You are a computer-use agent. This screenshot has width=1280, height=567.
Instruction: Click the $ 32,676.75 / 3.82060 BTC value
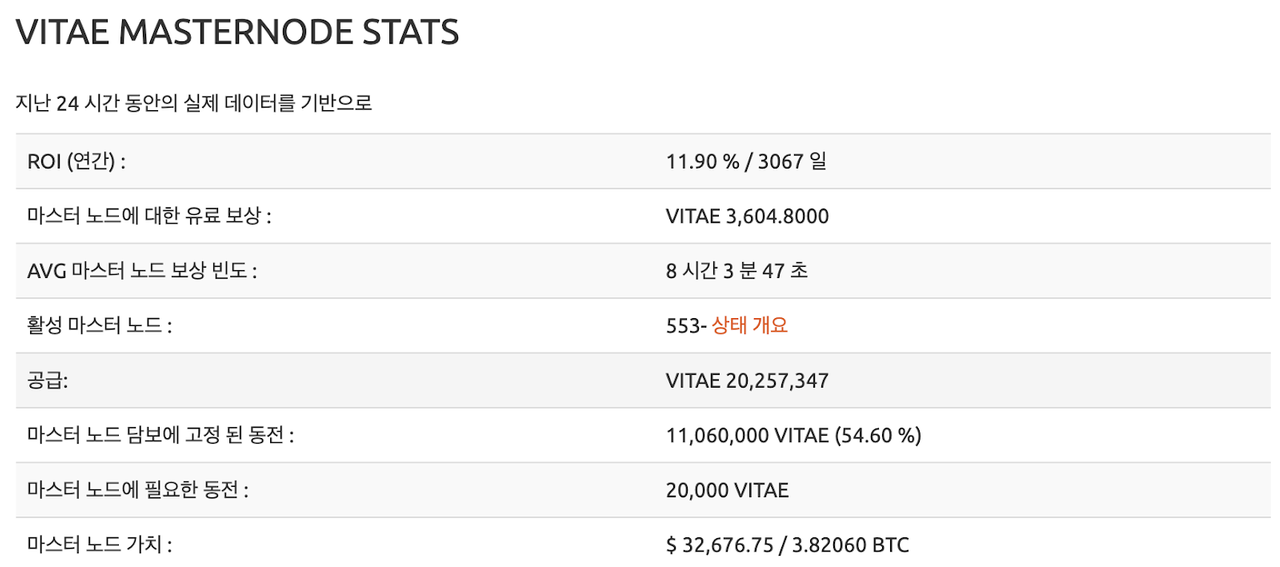pos(787,545)
